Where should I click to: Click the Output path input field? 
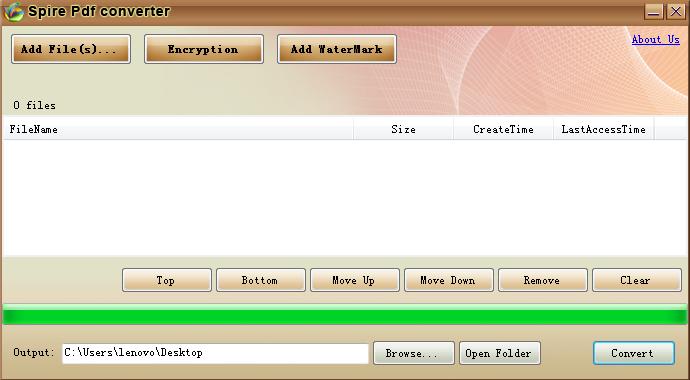click(215, 353)
